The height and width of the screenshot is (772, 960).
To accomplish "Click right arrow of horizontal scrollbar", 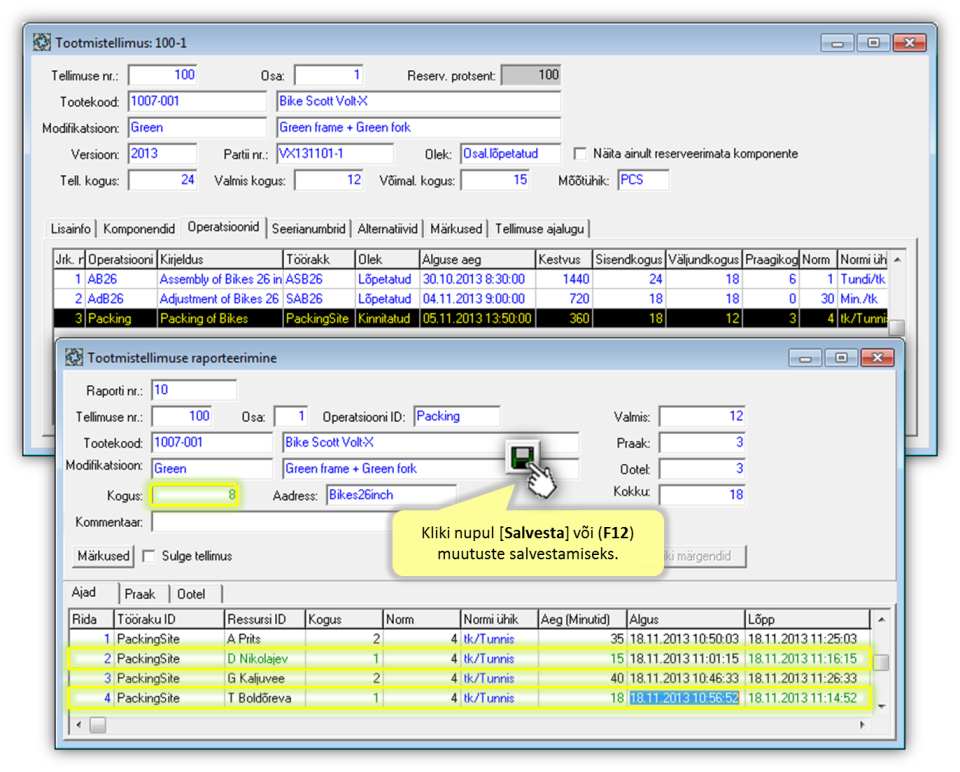I will (862, 725).
